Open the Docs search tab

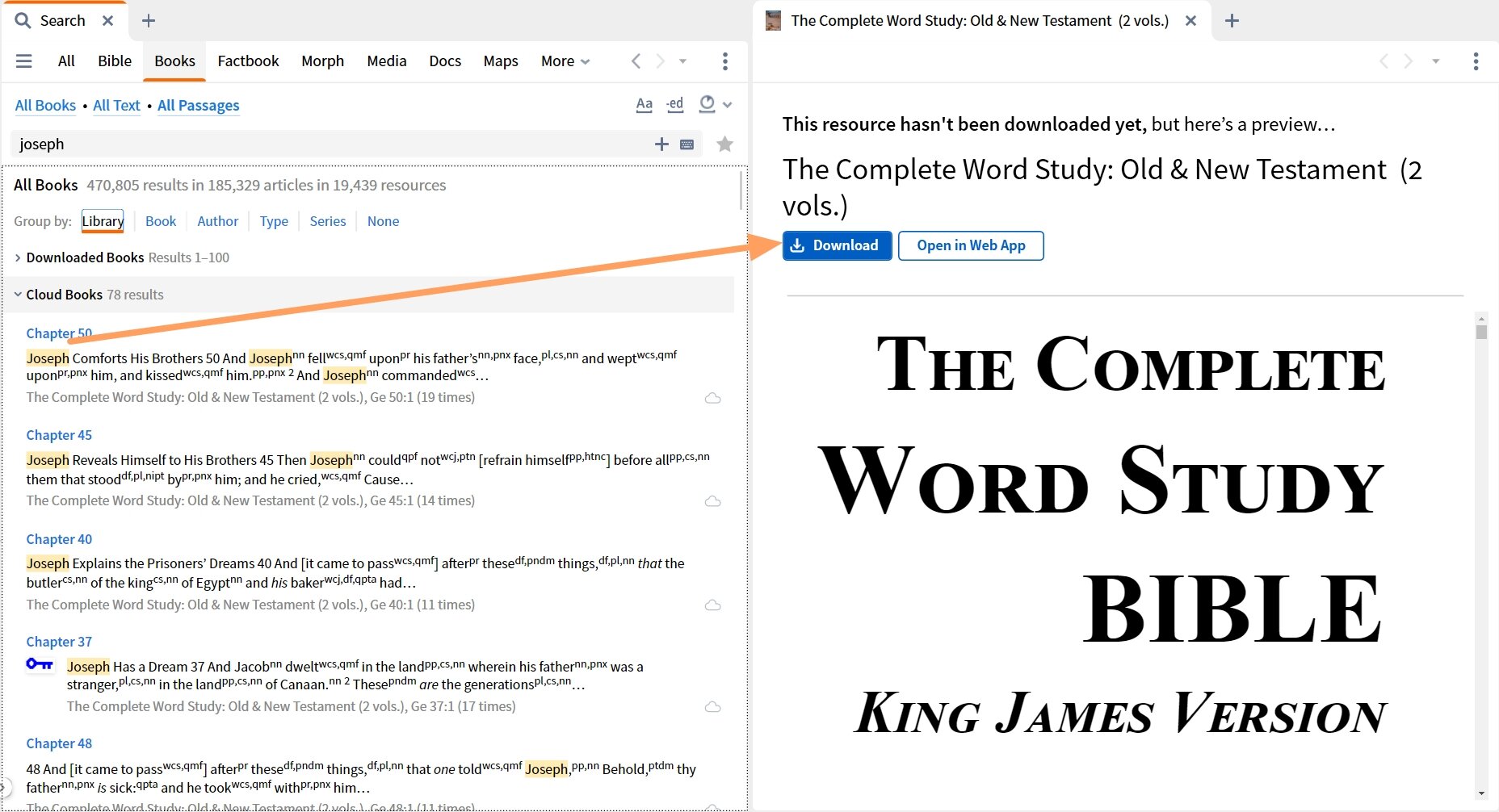[445, 61]
